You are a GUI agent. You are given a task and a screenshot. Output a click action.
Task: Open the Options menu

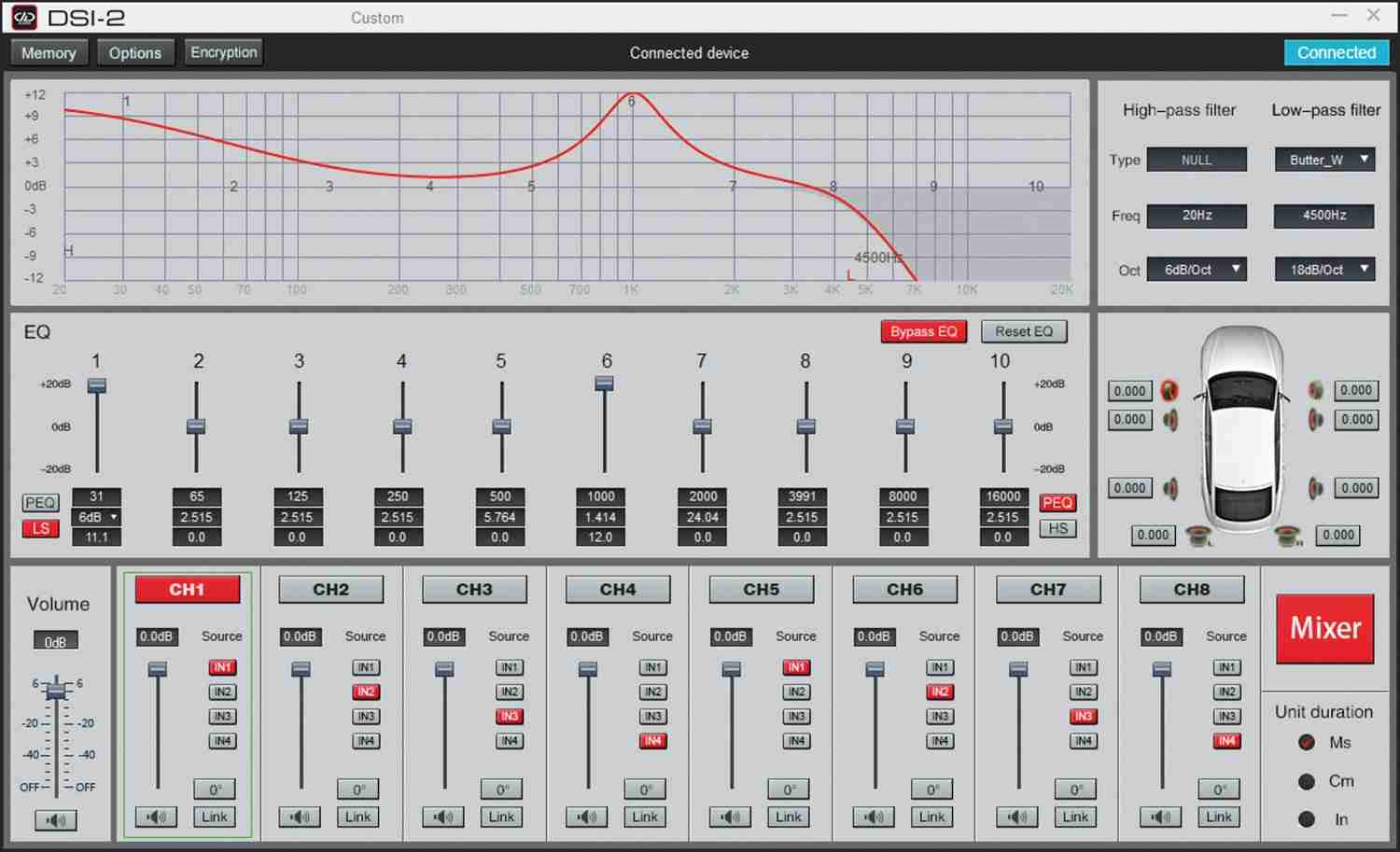coord(135,53)
